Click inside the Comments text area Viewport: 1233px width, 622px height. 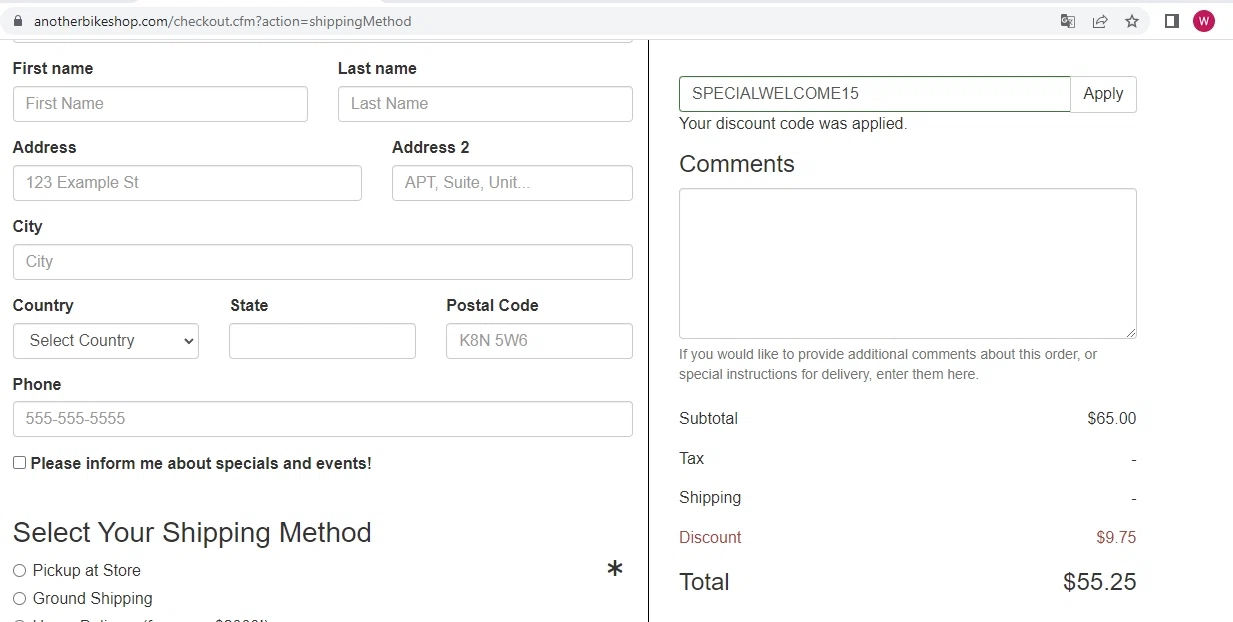click(x=908, y=263)
